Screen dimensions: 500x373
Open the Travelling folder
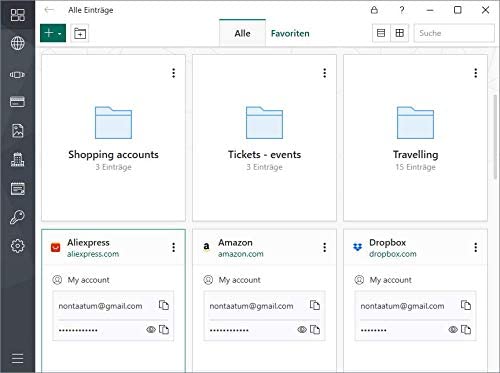[x=415, y=138]
